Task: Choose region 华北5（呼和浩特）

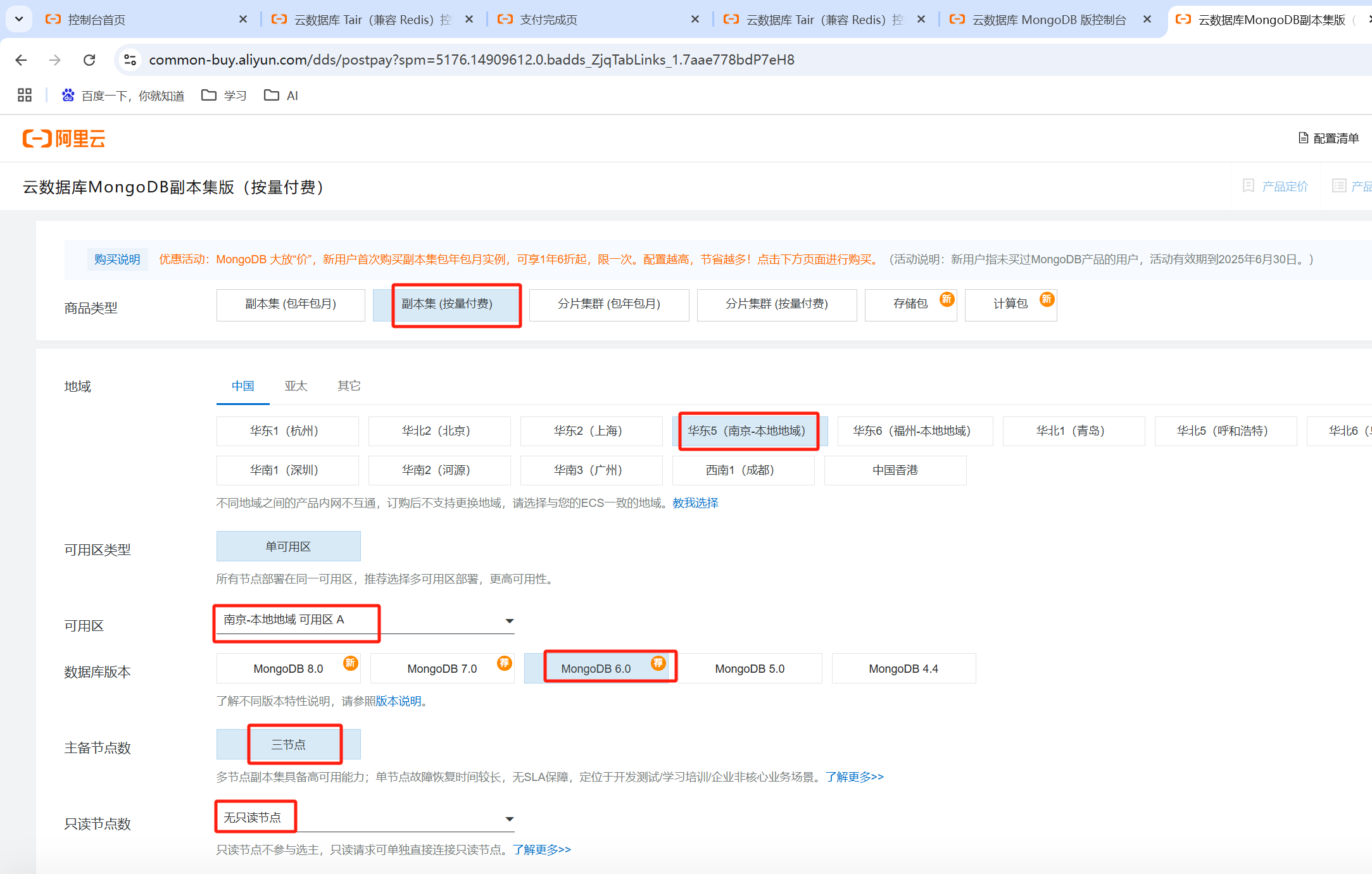Action: [1226, 431]
